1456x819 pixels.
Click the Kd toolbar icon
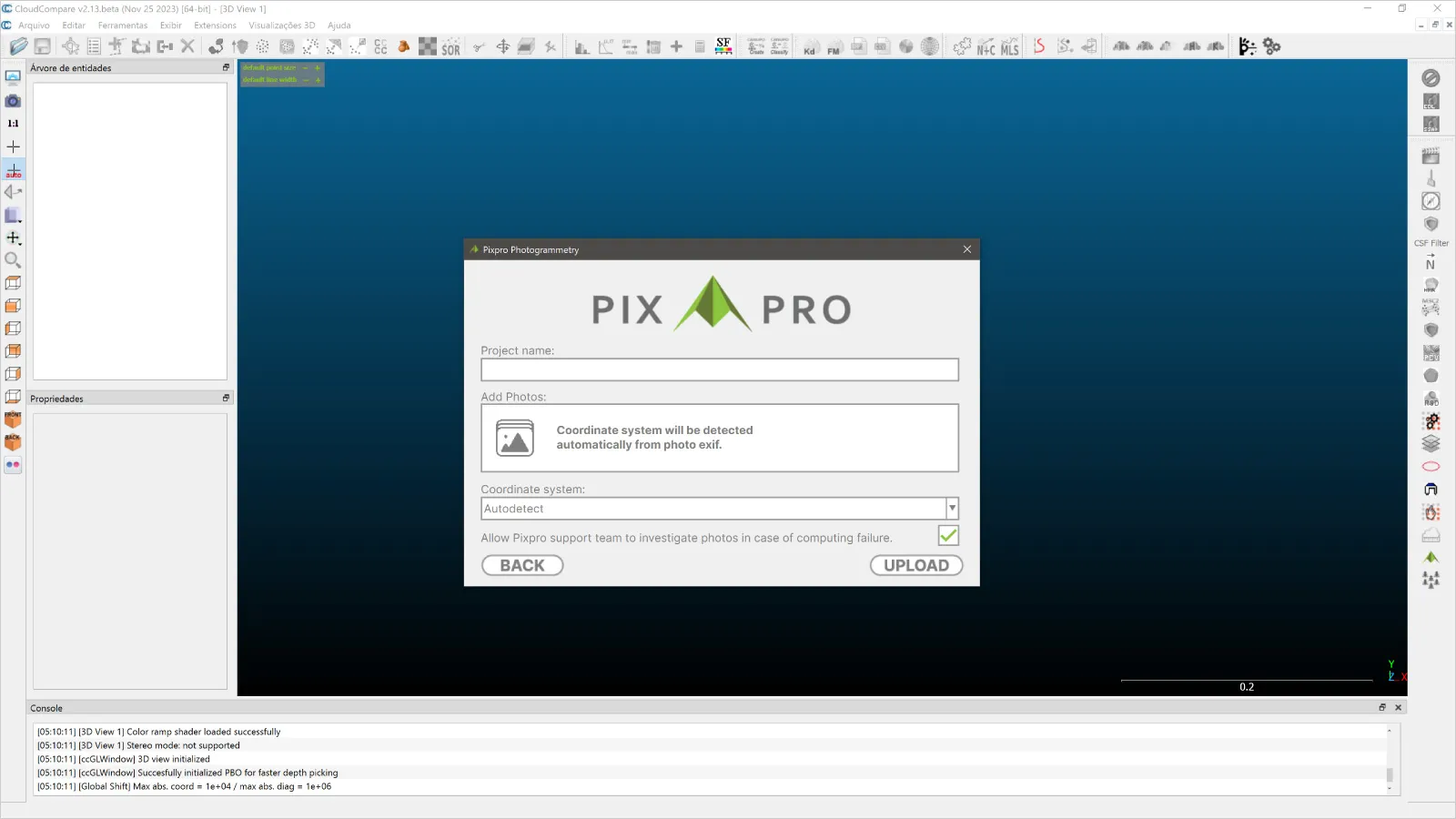[x=810, y=46]
